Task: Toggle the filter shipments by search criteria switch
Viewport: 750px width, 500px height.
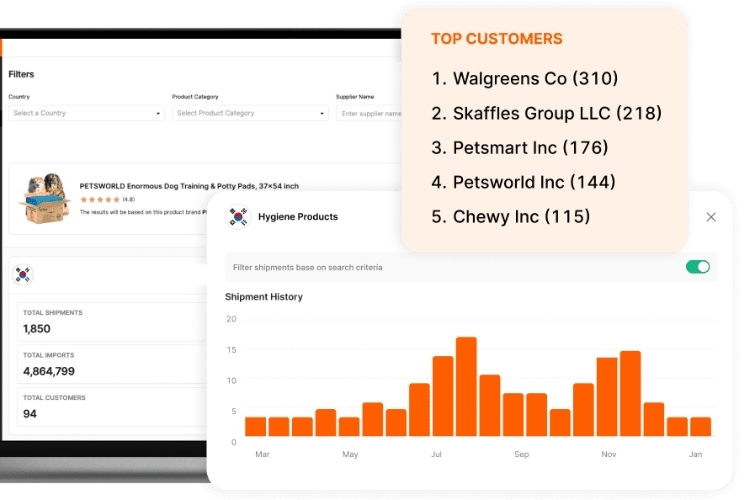Action: [698, 267]
